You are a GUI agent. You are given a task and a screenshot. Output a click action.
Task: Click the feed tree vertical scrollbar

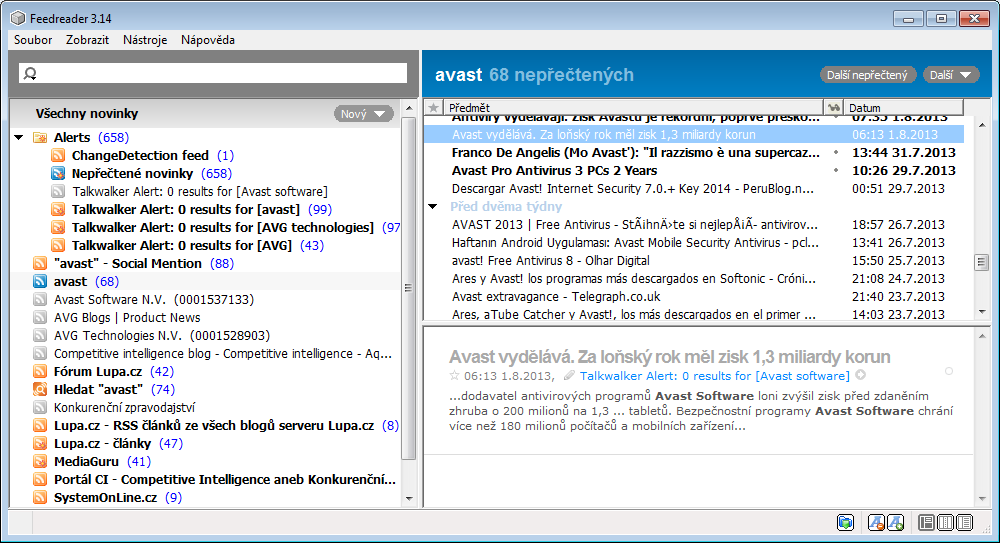(409, 287)
